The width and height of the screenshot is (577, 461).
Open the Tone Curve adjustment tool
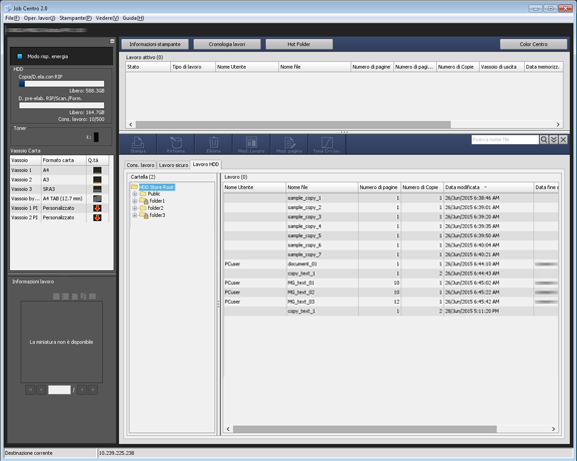pyautogui.click(x=327, y=144)
